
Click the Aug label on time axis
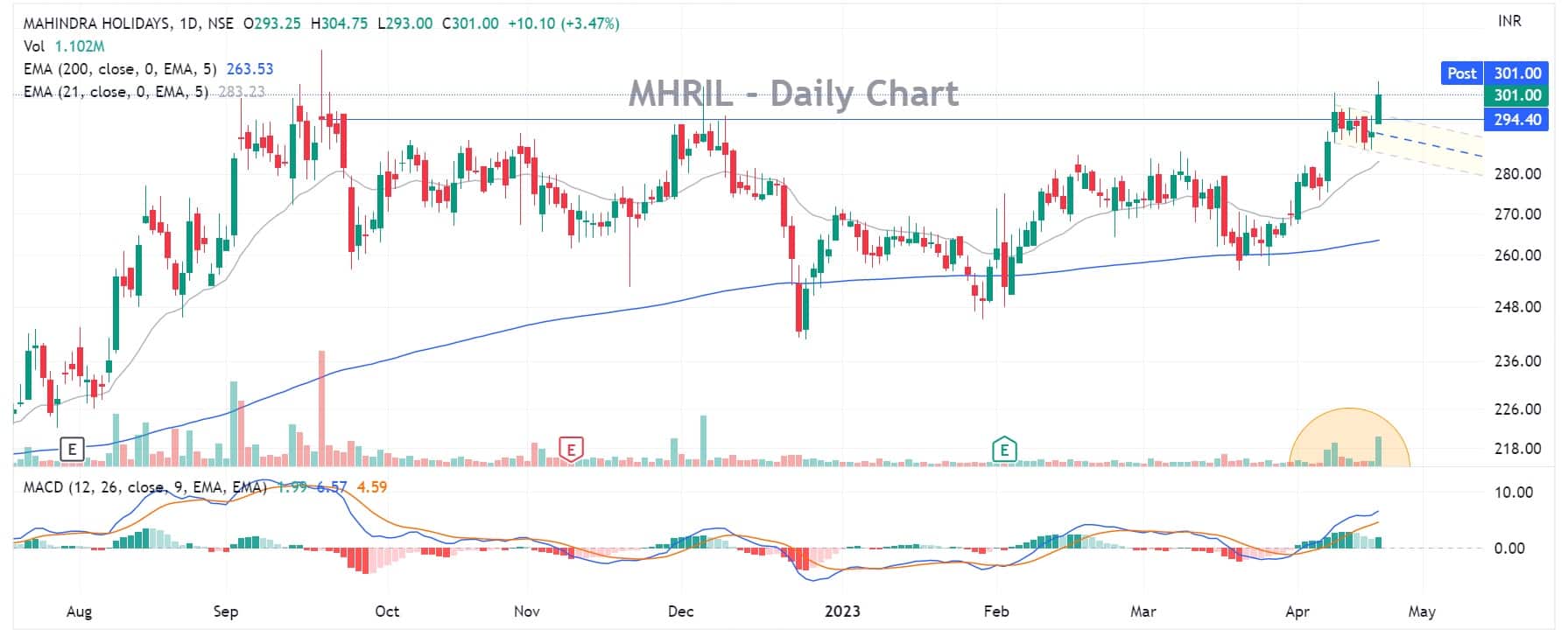tap(79, 612)
